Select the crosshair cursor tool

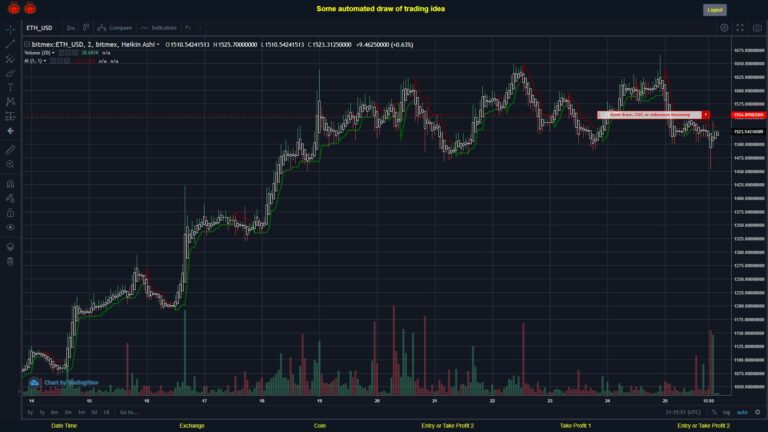coord(10,30)
